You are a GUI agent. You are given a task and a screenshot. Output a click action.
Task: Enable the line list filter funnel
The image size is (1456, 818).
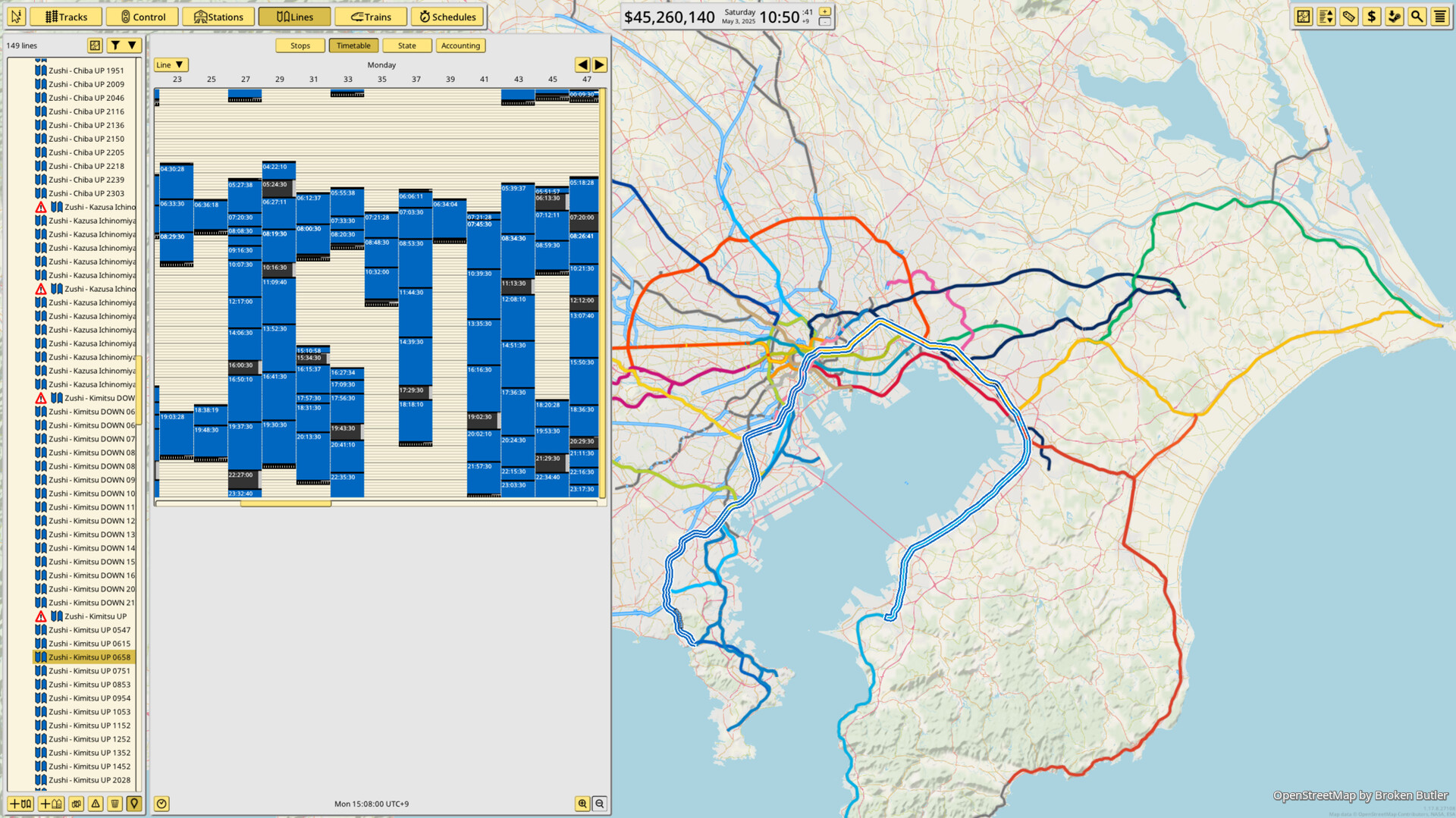(115, 45)
